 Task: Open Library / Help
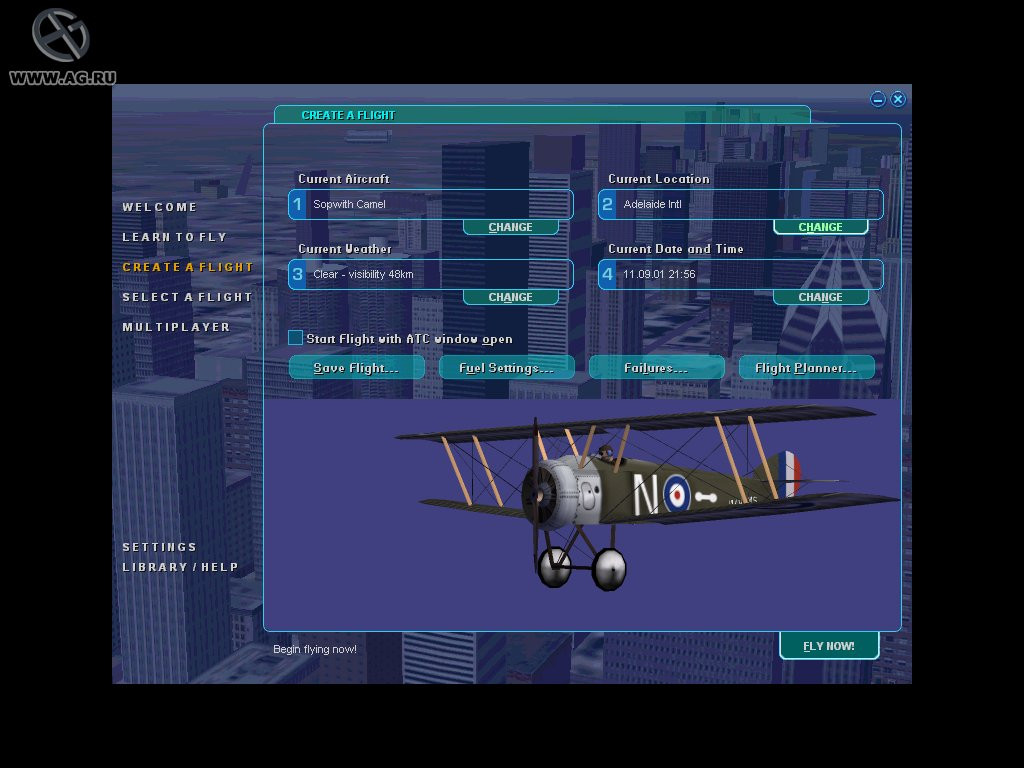tap(180, 568)
